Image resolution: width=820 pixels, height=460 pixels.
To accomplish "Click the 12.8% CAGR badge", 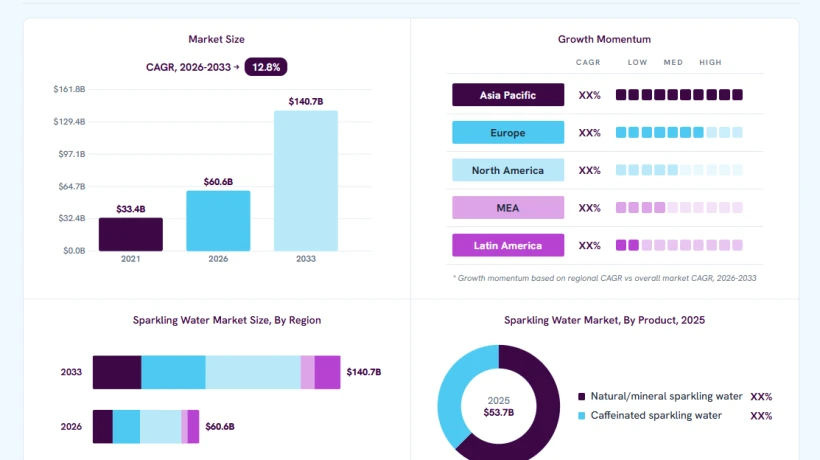I will pos(266,67).
